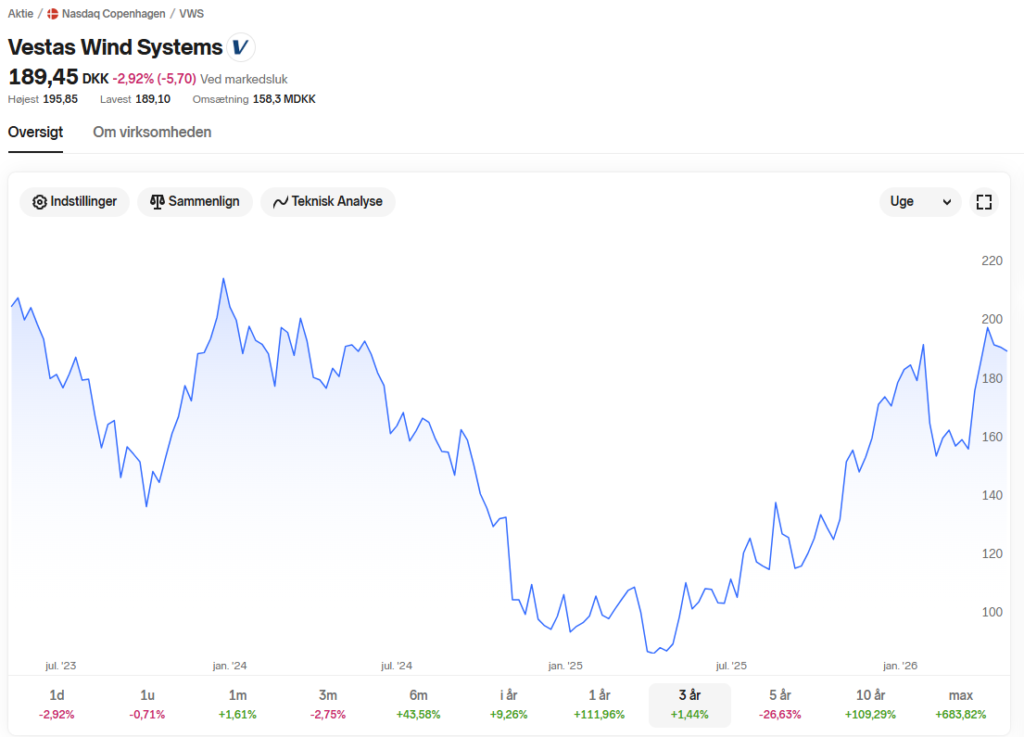Click the Vestas V logo icon
The image size is (1024, 737).
click(240, 47)
